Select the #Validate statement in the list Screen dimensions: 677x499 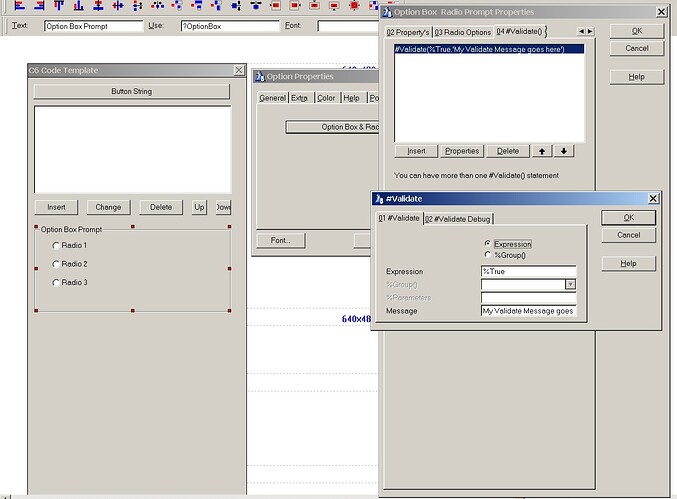489,49
